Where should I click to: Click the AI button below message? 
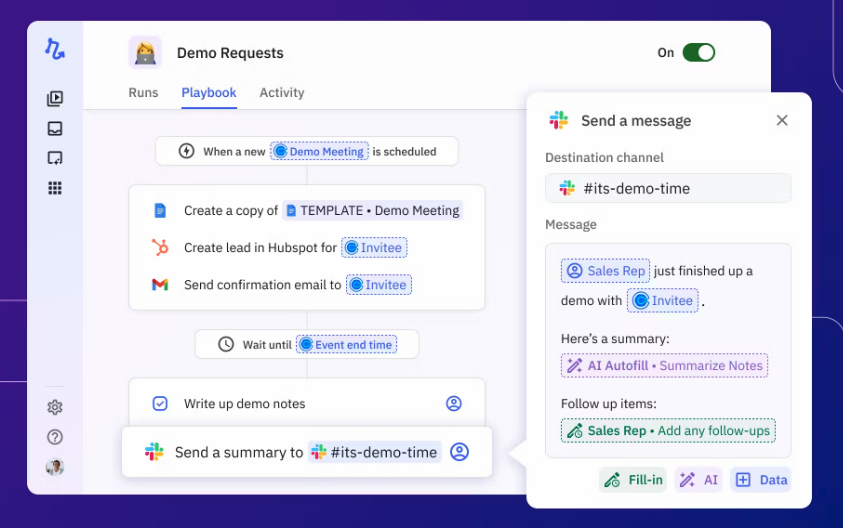point(698,480)
